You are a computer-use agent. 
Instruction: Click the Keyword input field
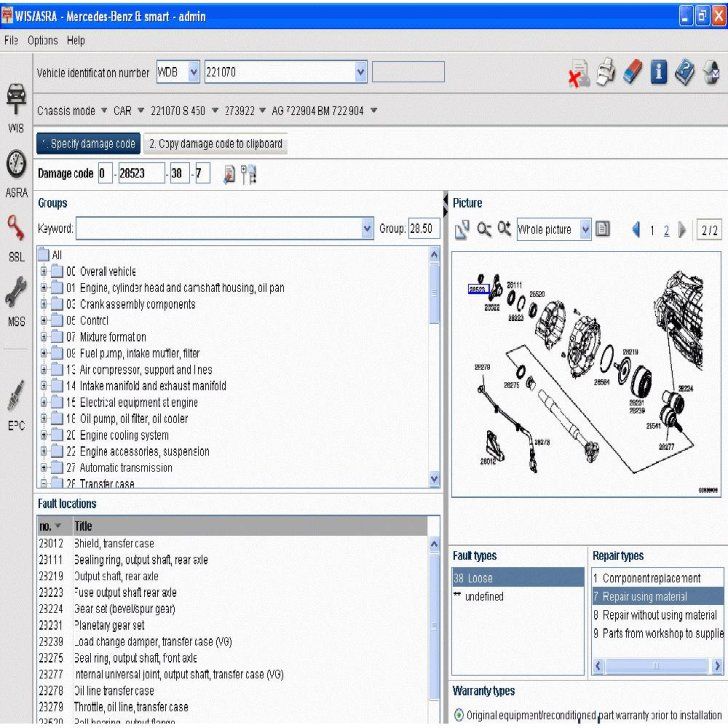tap(219, 228)
